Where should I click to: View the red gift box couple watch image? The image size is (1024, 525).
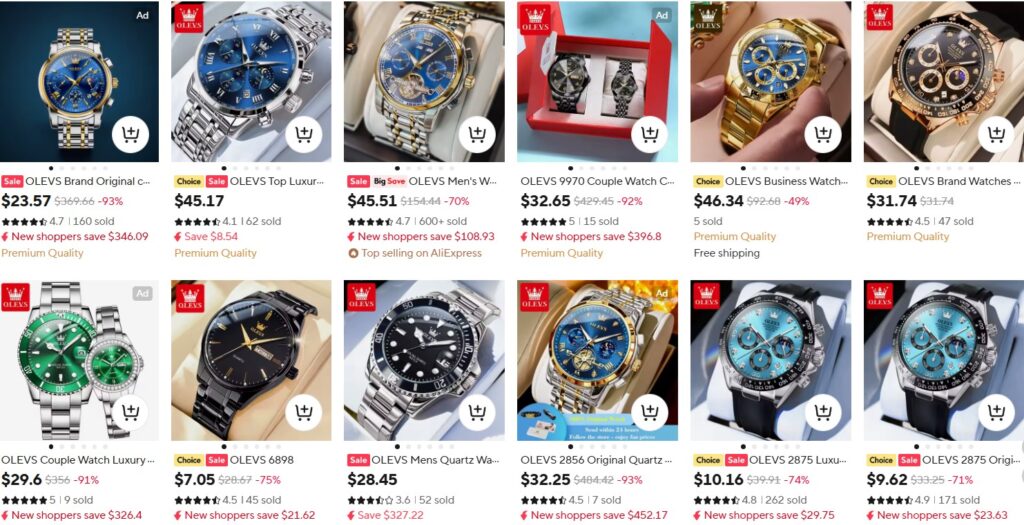[x=598, y=82]
